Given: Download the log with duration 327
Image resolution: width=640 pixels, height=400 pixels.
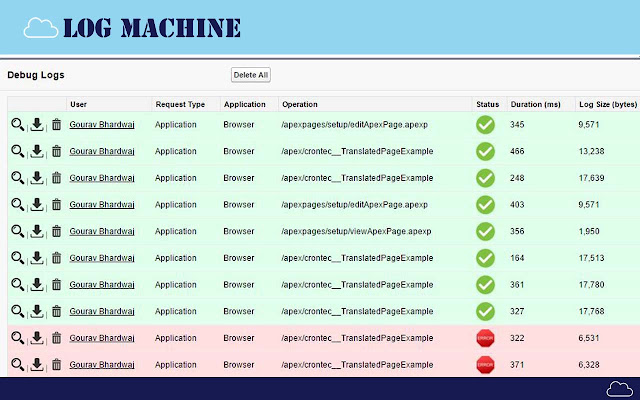Looking at the screenshot, I should coord(37,311).
